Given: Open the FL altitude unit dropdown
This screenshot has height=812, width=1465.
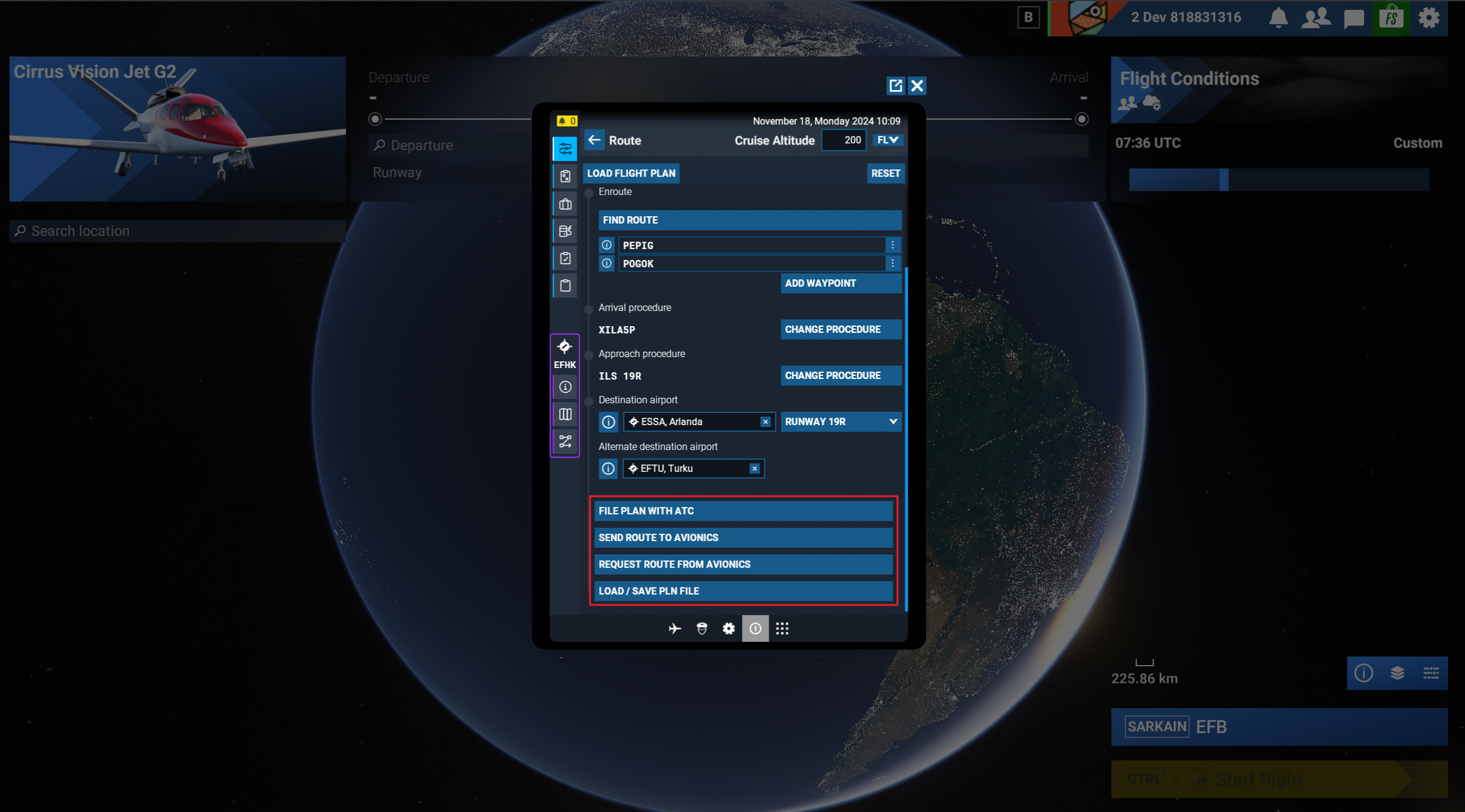Looking at the screenshot, I should coord(887,140).
